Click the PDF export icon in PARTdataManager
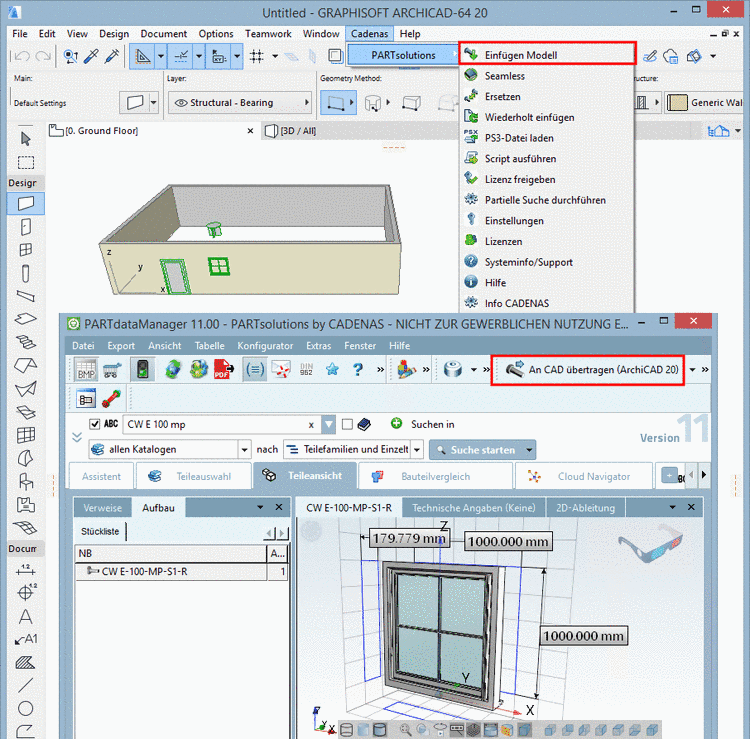Image resolution: width=750 pixels, height=739 pixels. [x=223, y=369]
